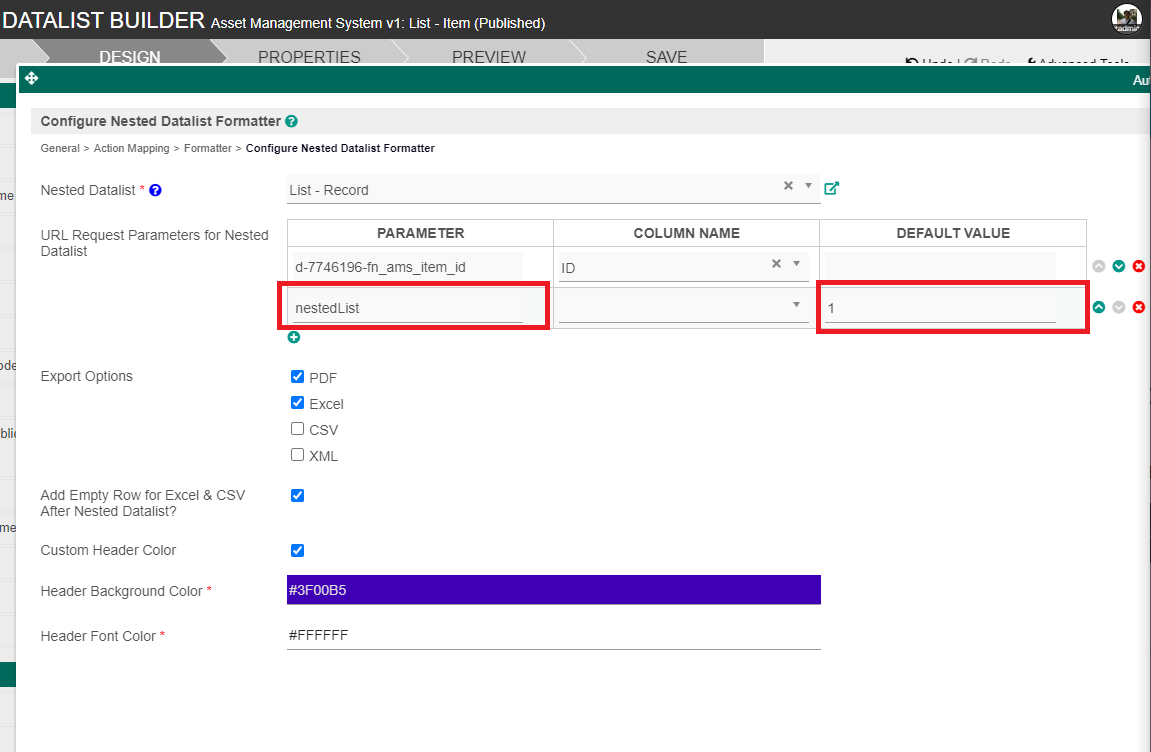
Task: Open admin user profile avatar
Action: tap(1126, 18)
